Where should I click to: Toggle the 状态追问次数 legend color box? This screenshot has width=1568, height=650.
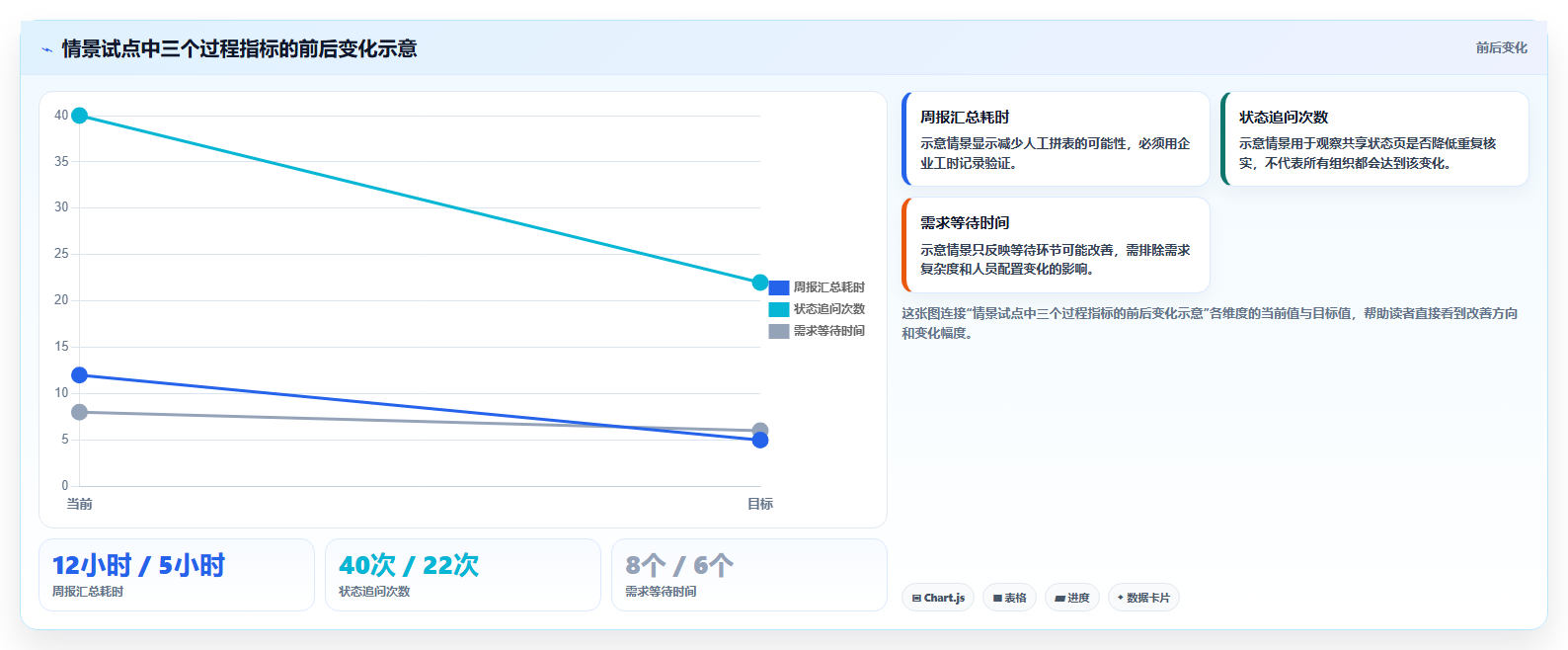click(x=779, y=309)
